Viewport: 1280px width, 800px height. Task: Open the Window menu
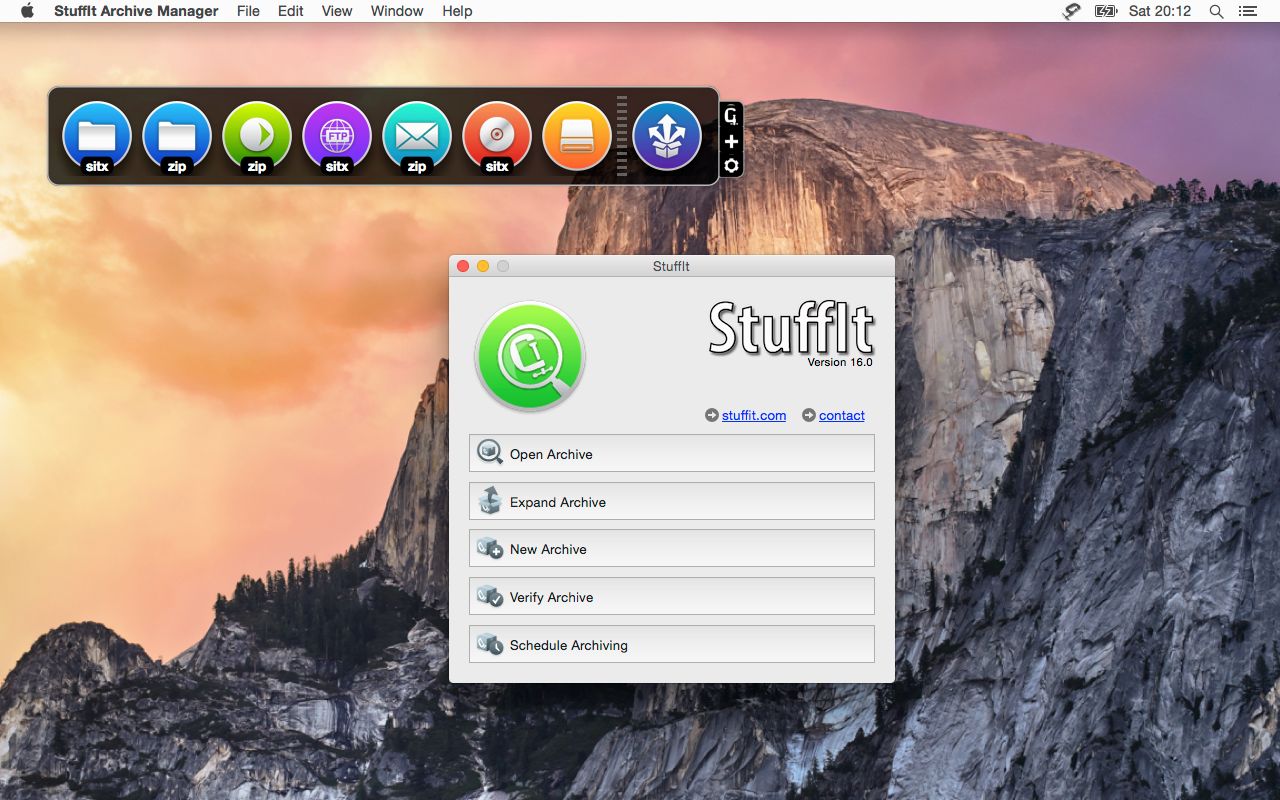[x=397, y=11]
